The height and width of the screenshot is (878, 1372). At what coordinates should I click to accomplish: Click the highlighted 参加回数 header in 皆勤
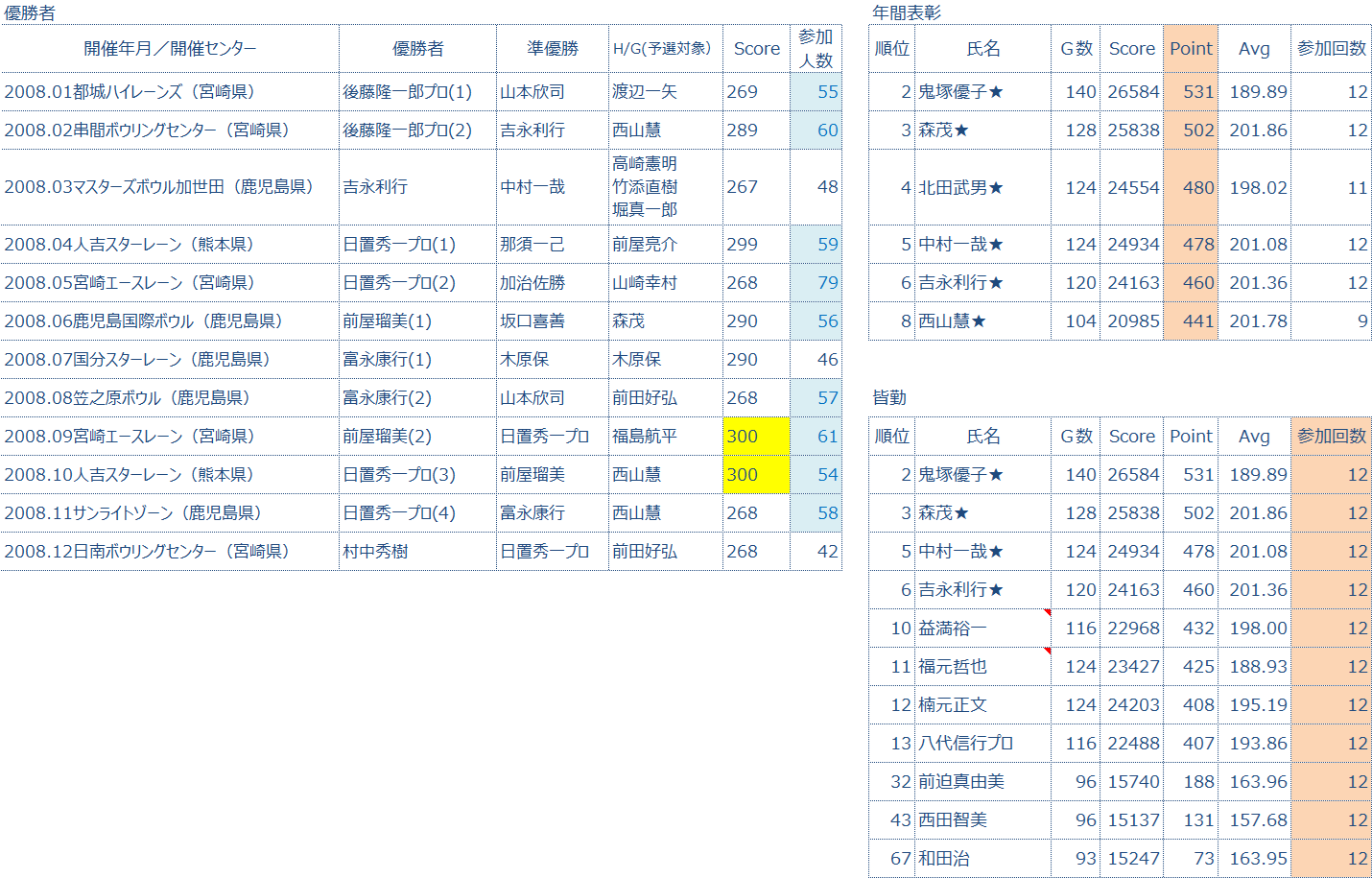point(1331,436)
